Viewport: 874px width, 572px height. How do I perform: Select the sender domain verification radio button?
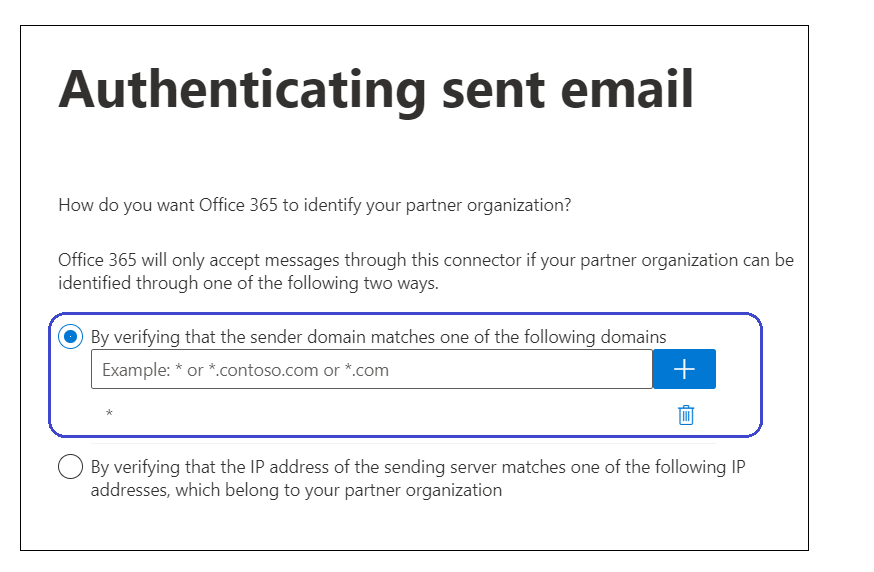coord(70,337)
